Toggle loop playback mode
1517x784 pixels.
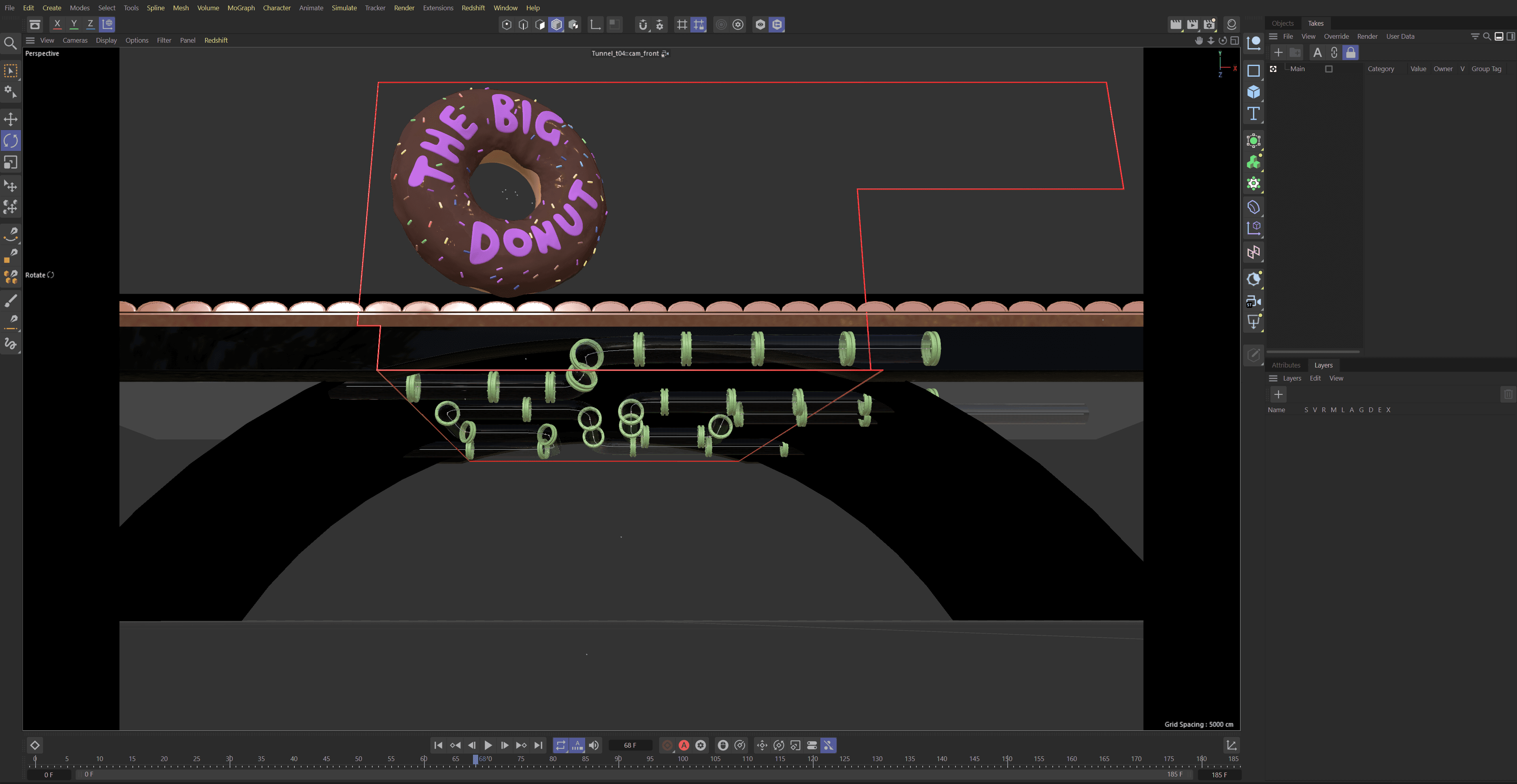click(x=560, y=745)
